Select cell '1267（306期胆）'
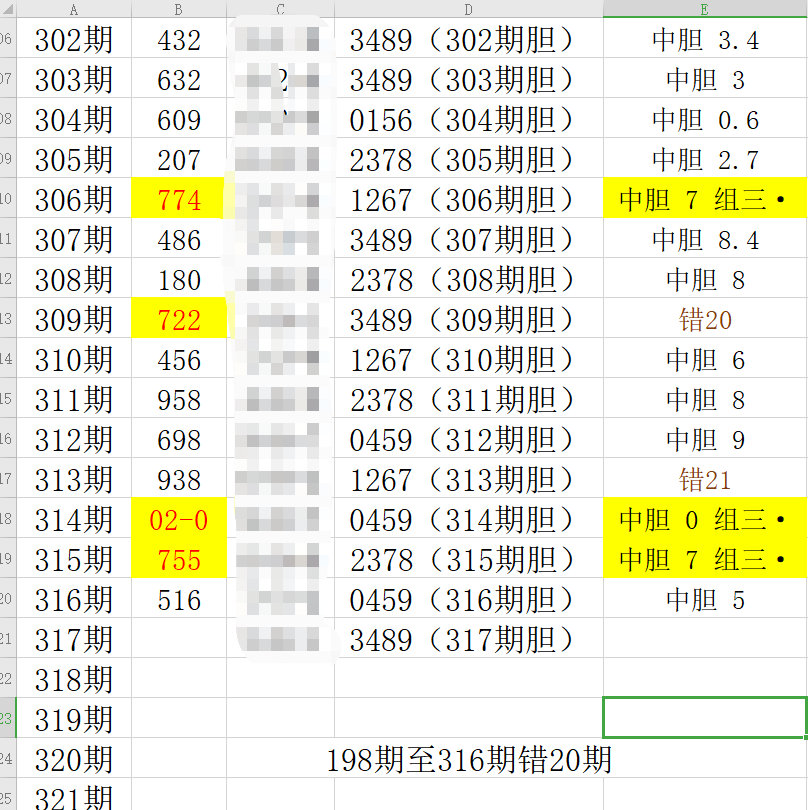Screen dimensions: 808x810 469,200
